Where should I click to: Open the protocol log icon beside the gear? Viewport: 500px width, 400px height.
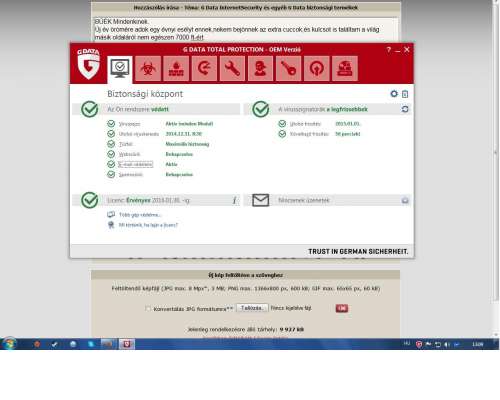click(405, 94)
